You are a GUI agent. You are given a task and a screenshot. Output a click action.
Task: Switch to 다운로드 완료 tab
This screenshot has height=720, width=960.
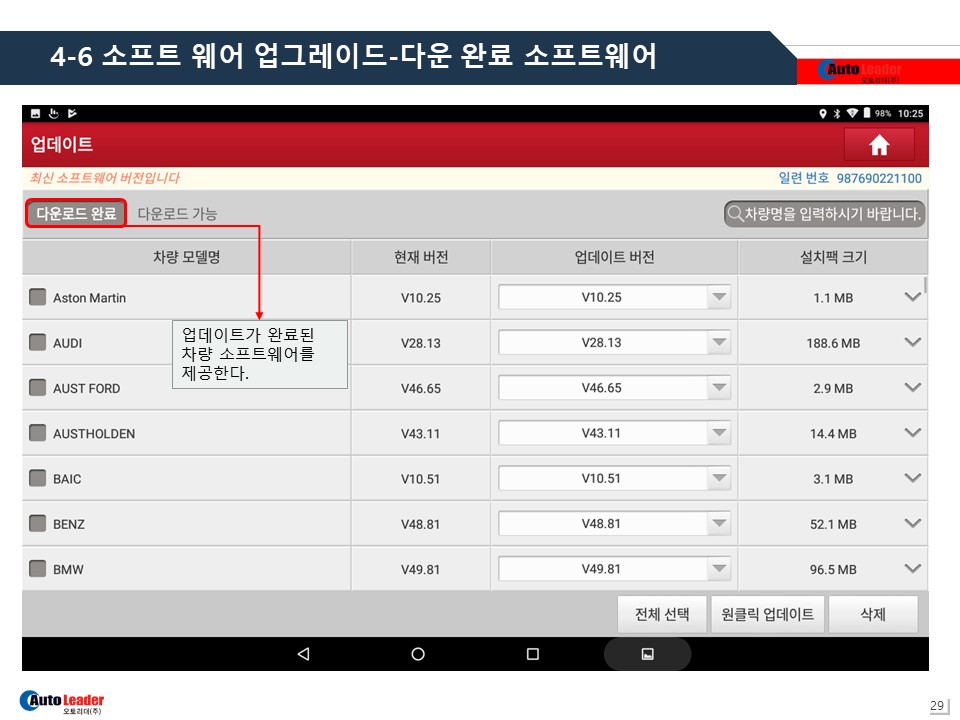coord(76,213)
